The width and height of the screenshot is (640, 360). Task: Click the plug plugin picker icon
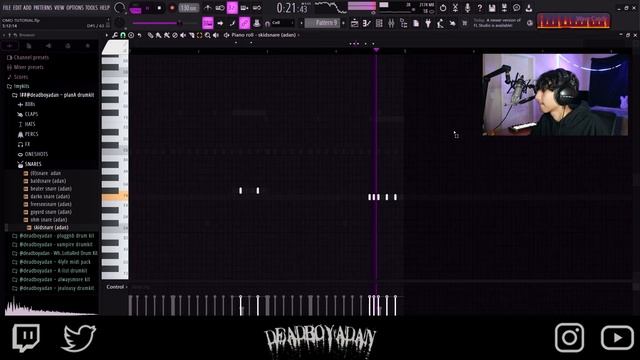(x=428, y=24)
